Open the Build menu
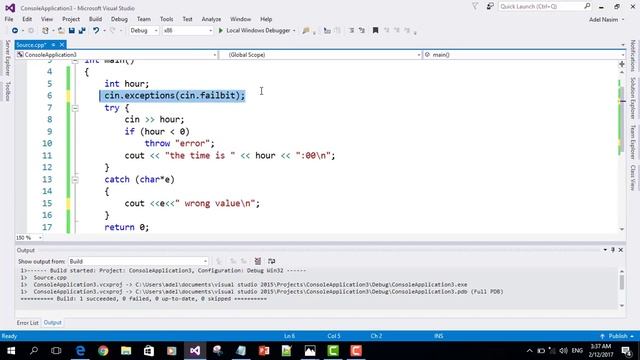Screen dimensions: 640x360 95,19
